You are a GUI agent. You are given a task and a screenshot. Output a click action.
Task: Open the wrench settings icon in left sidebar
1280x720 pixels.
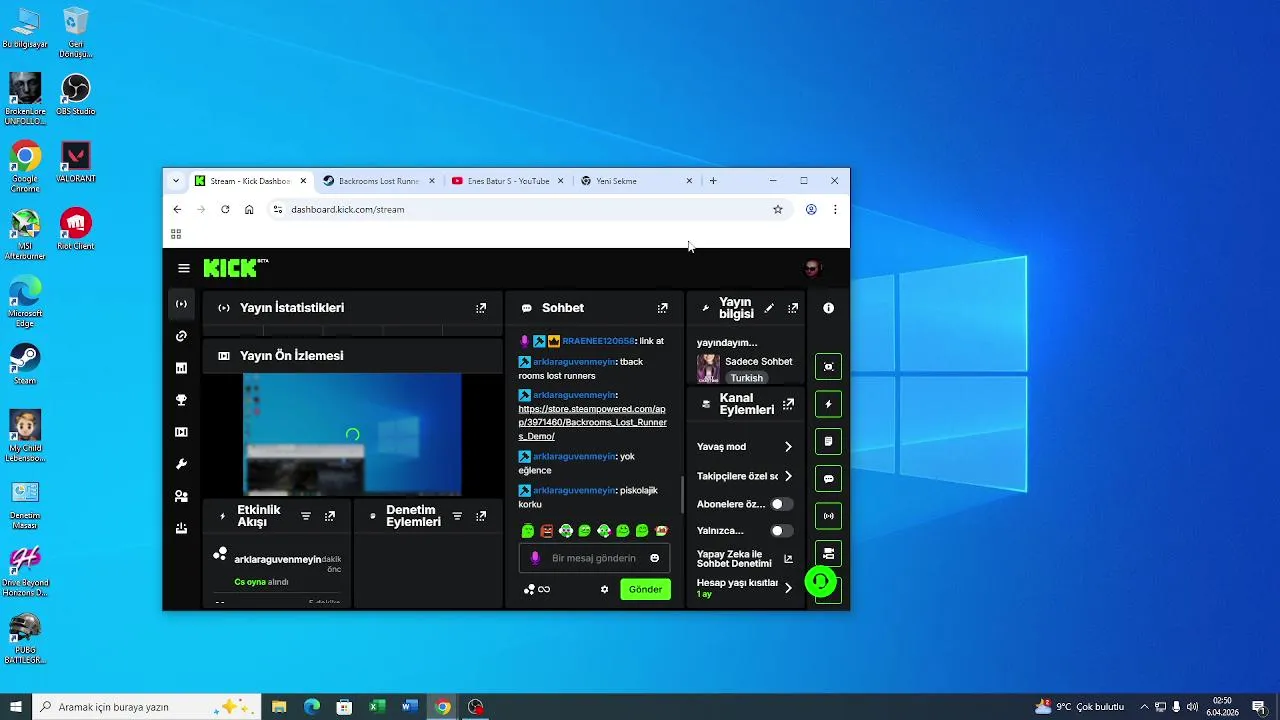click(x=181, y=464)
